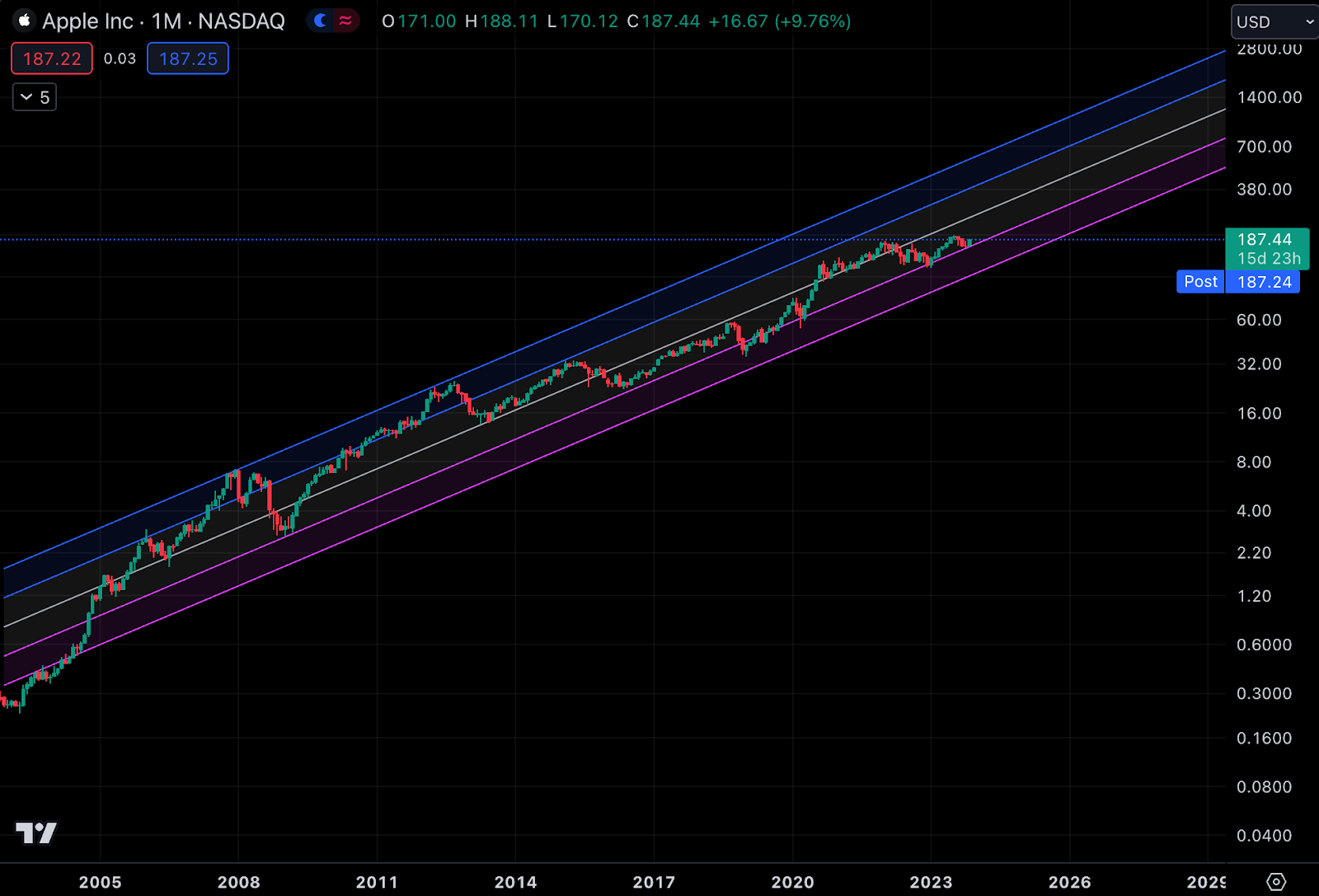This screenshot has width=1319, height=896.
Task: Click the 16.00 price scale label
Action: [x=1259, y=413]
